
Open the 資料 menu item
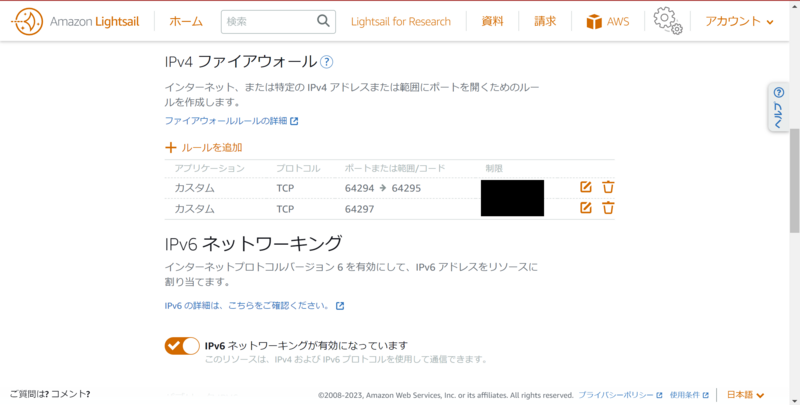(492, 21)
